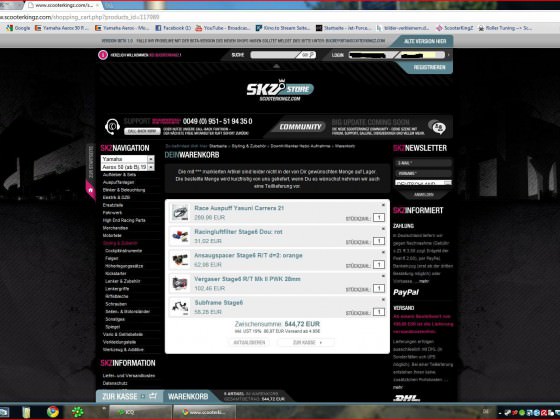
Task: Click the search magnifier go button
Action: [308, 55]
